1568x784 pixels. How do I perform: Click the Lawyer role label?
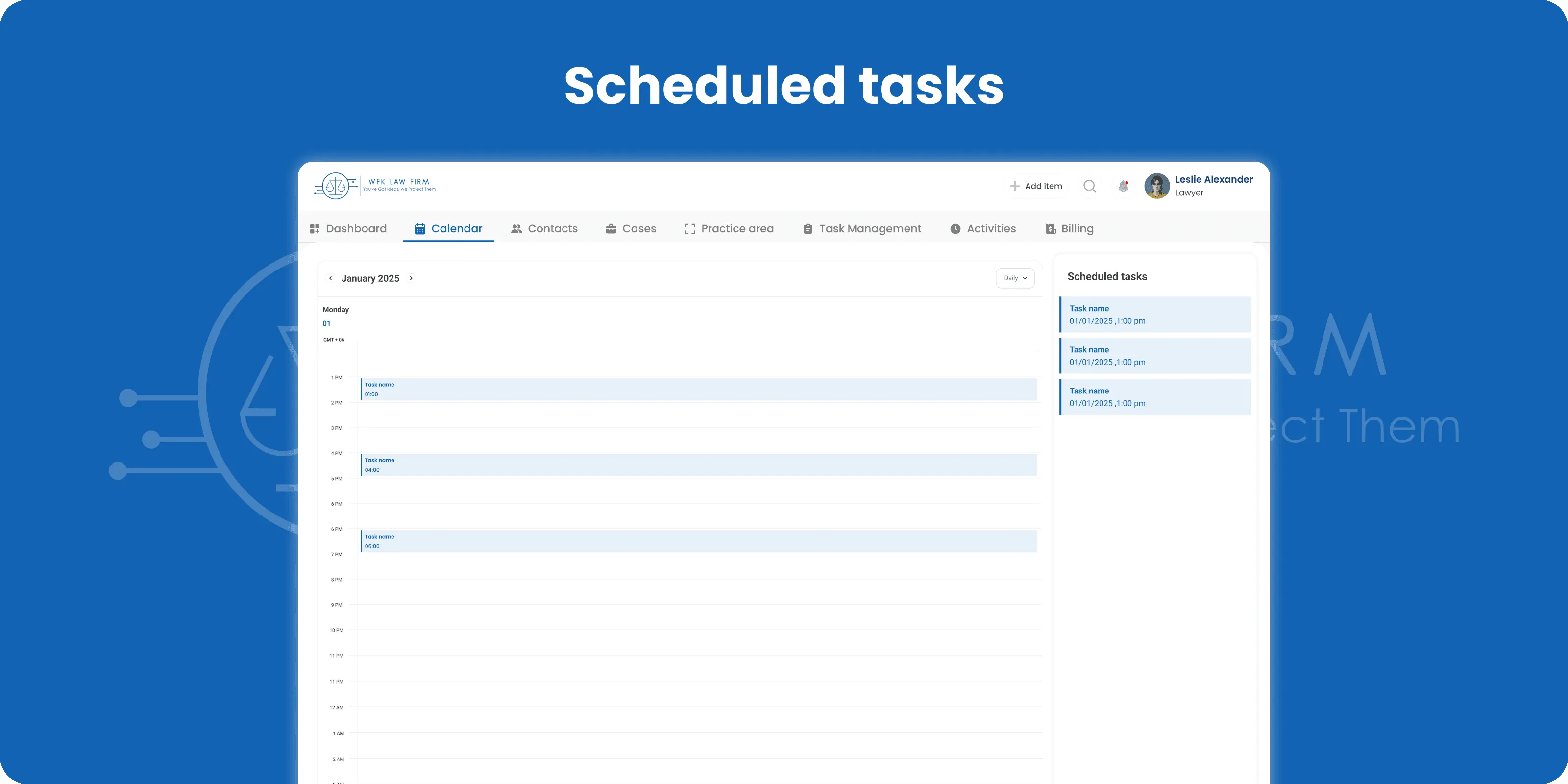[1189, 193]
